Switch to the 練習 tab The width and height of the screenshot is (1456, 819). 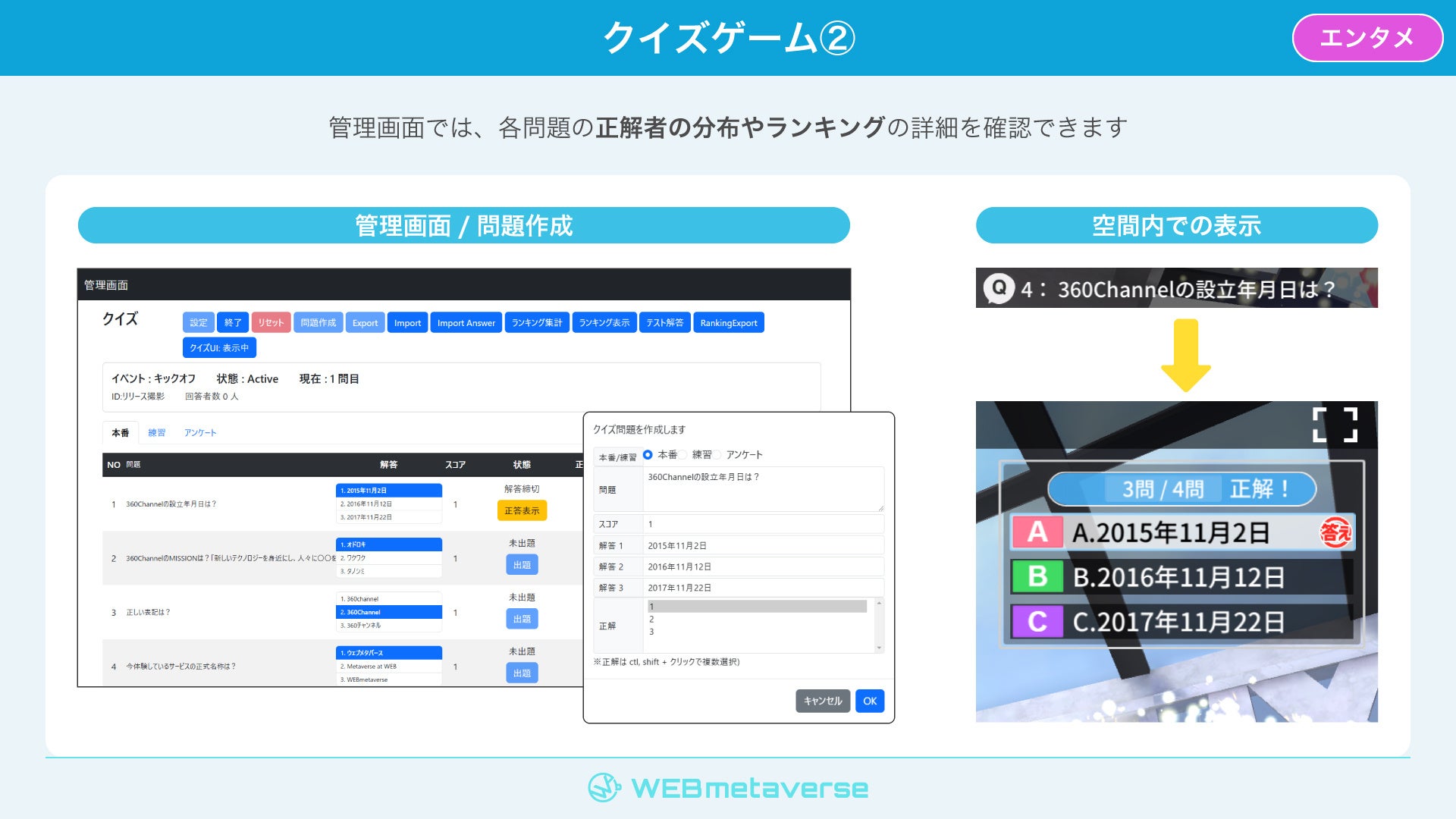[156, 433]
